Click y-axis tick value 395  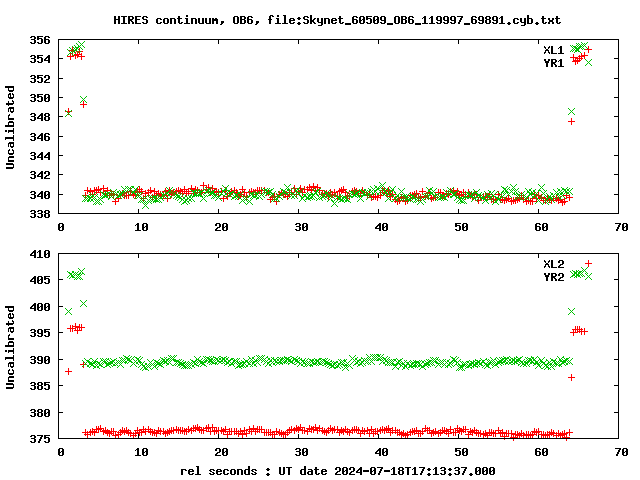click(x=40, y=333)
